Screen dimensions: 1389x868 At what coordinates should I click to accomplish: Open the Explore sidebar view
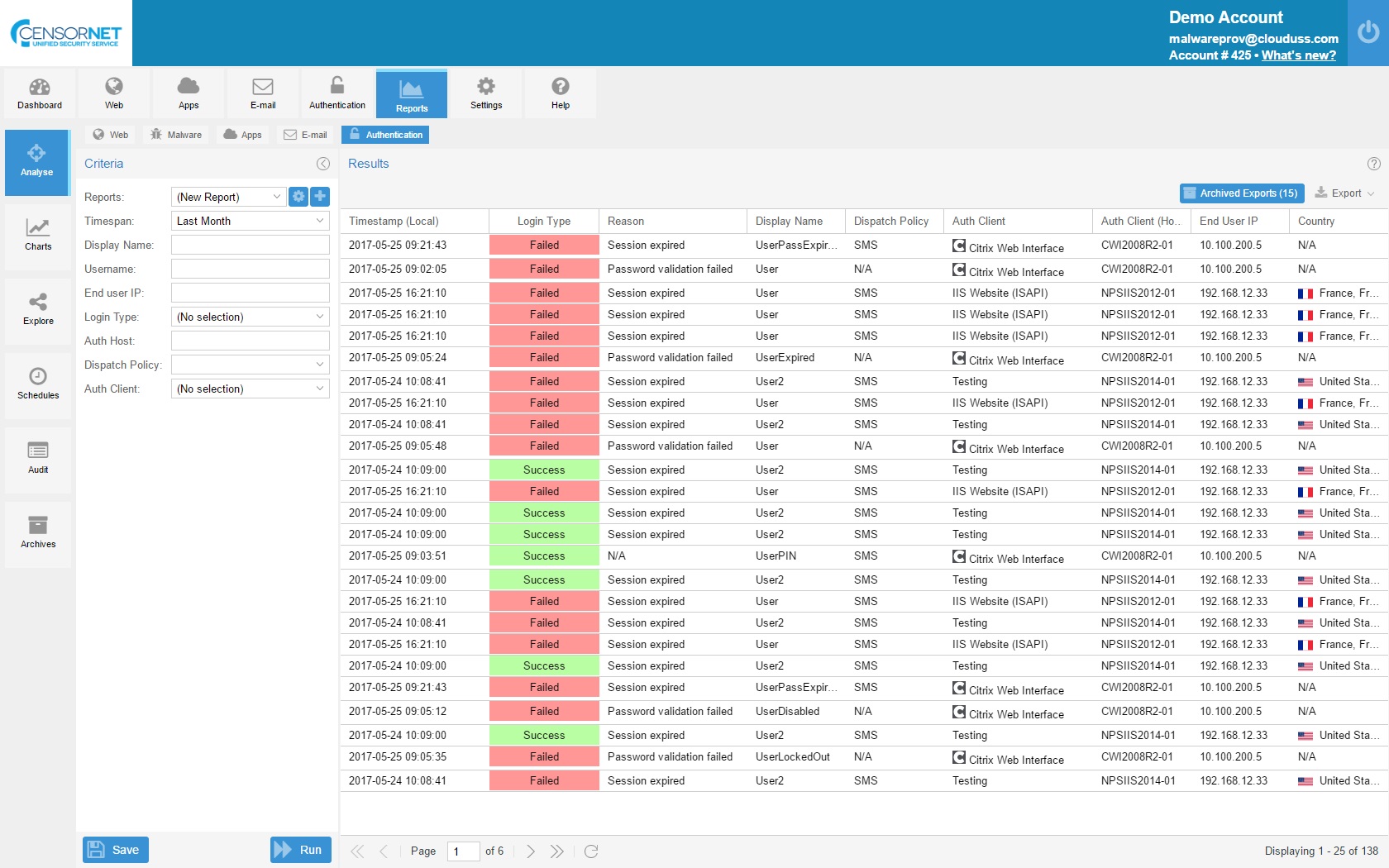pos(38,309)
